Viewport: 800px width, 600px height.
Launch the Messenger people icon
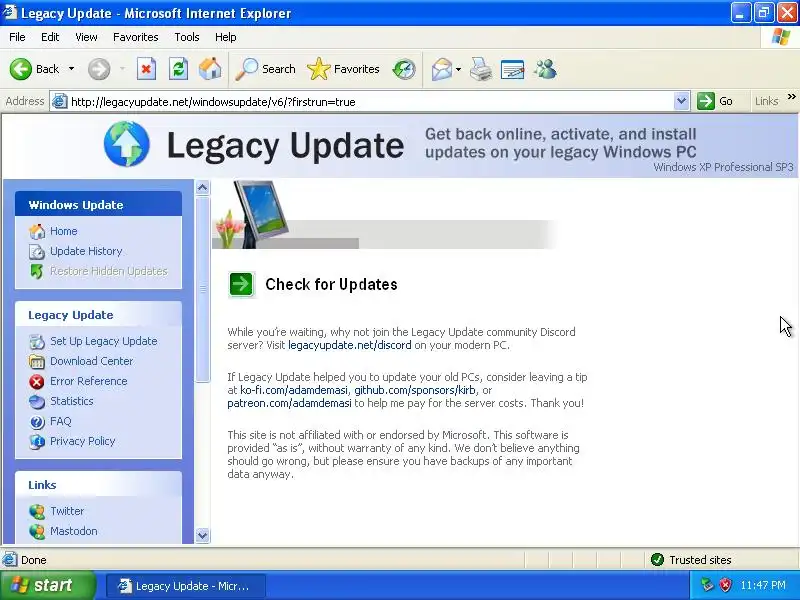[x=545, y=69]
